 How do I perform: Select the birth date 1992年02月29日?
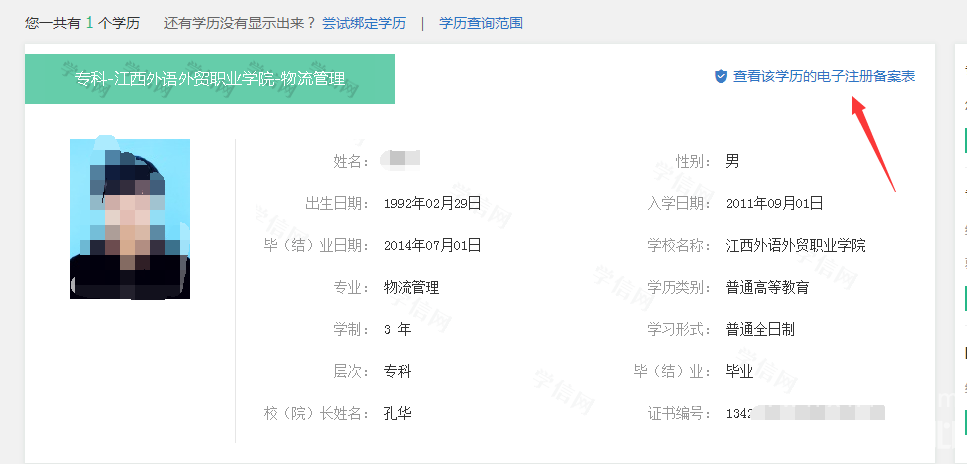[432, 203]
